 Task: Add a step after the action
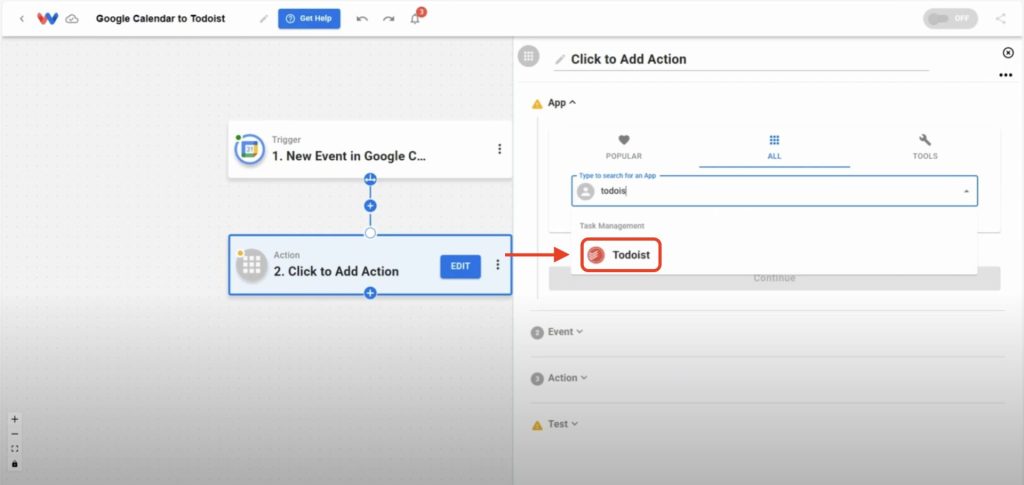[370, 293]
